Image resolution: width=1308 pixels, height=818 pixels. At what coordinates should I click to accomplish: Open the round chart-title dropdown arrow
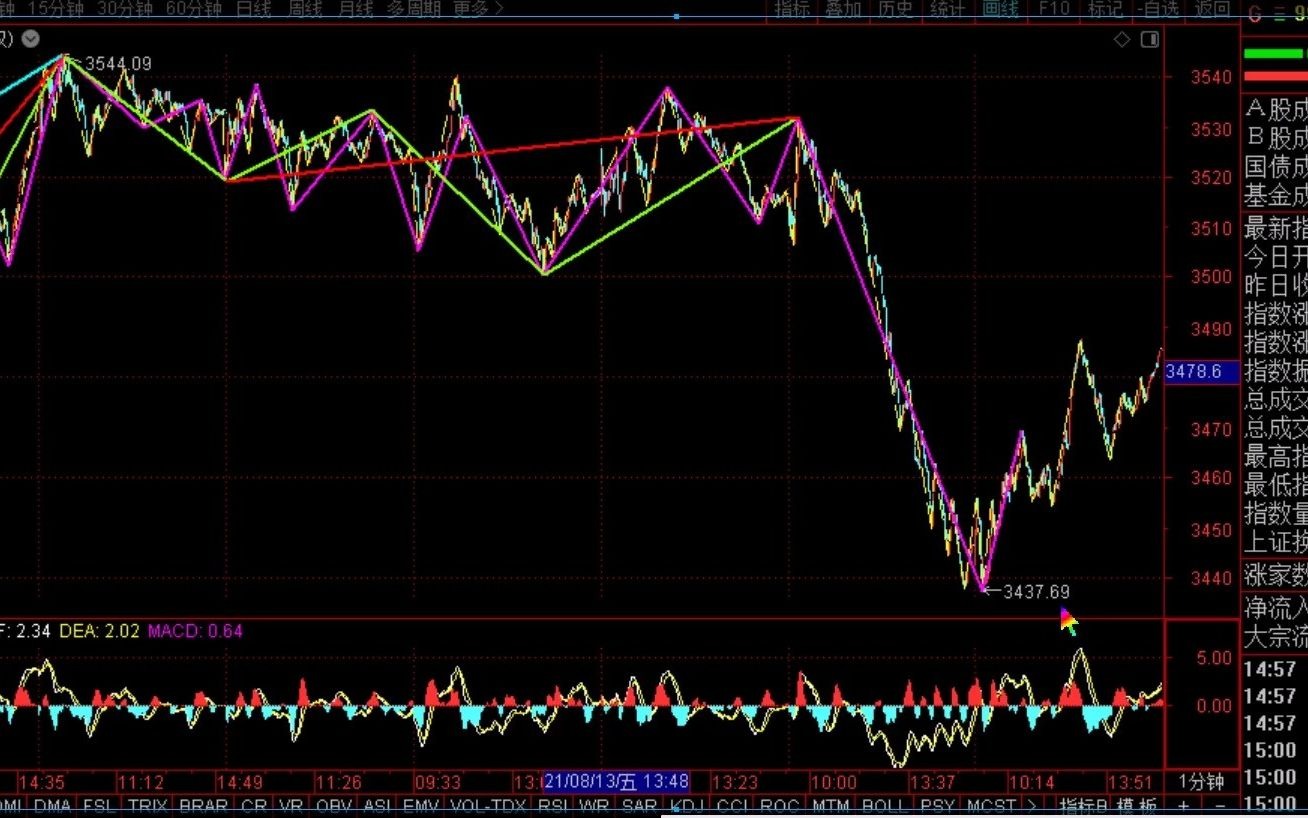30,39
